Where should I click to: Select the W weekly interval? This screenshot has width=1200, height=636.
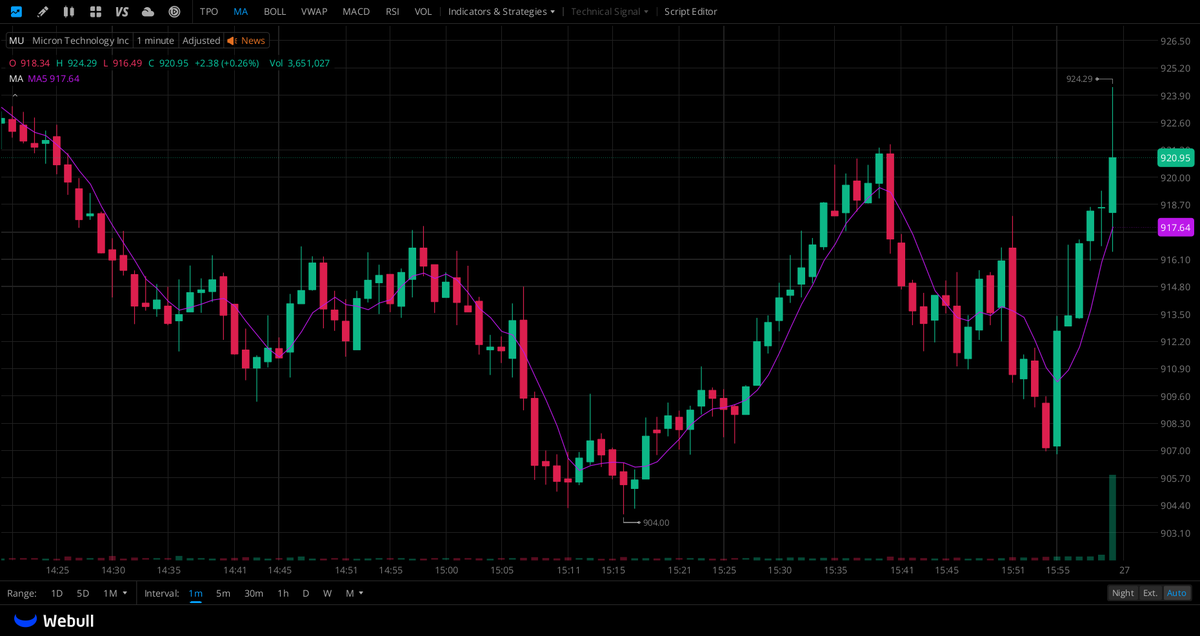point(327,593)
